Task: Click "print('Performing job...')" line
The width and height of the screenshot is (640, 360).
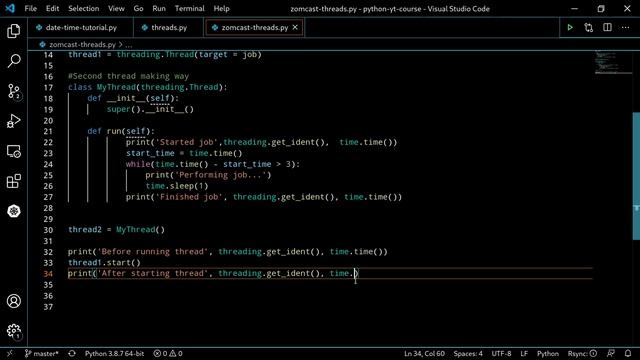Action: pos(208,175)
